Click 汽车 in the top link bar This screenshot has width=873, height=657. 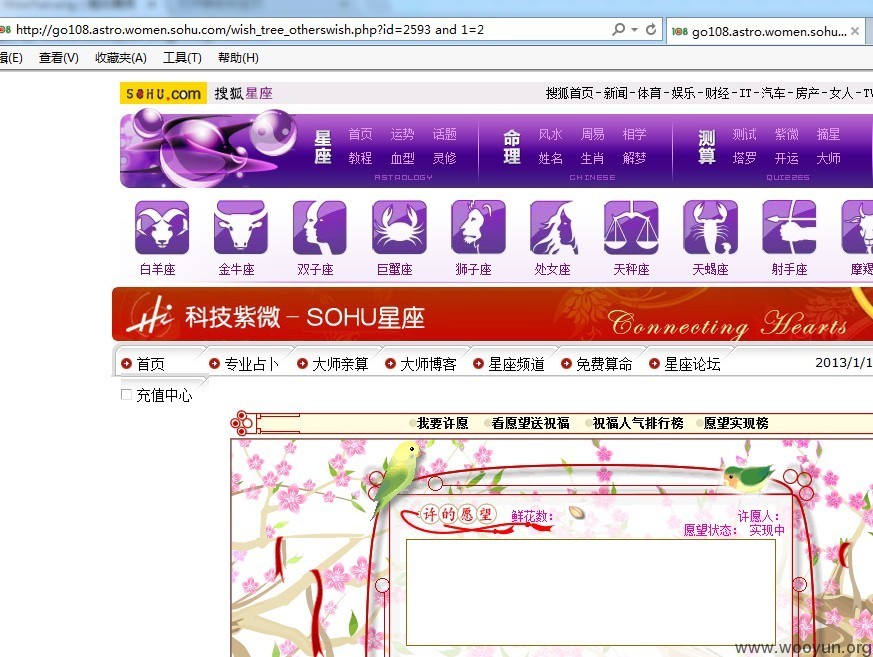point(773,93)
